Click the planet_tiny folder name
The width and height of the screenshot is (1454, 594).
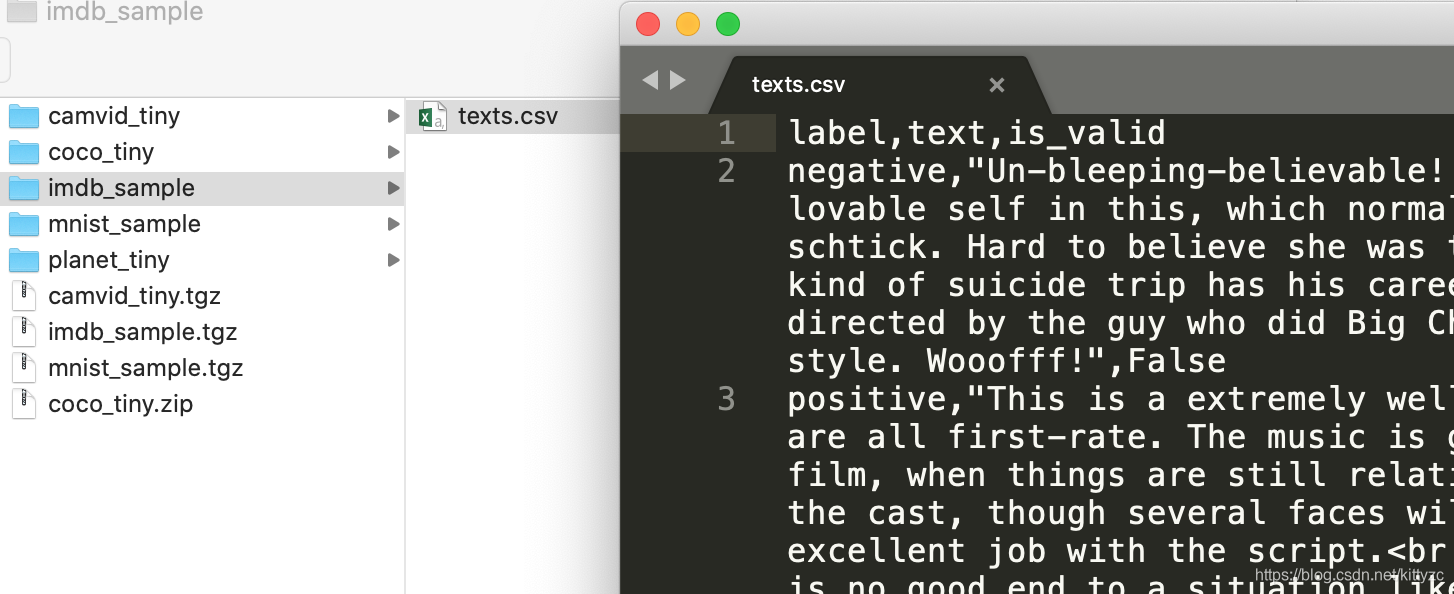pos(109,260)
